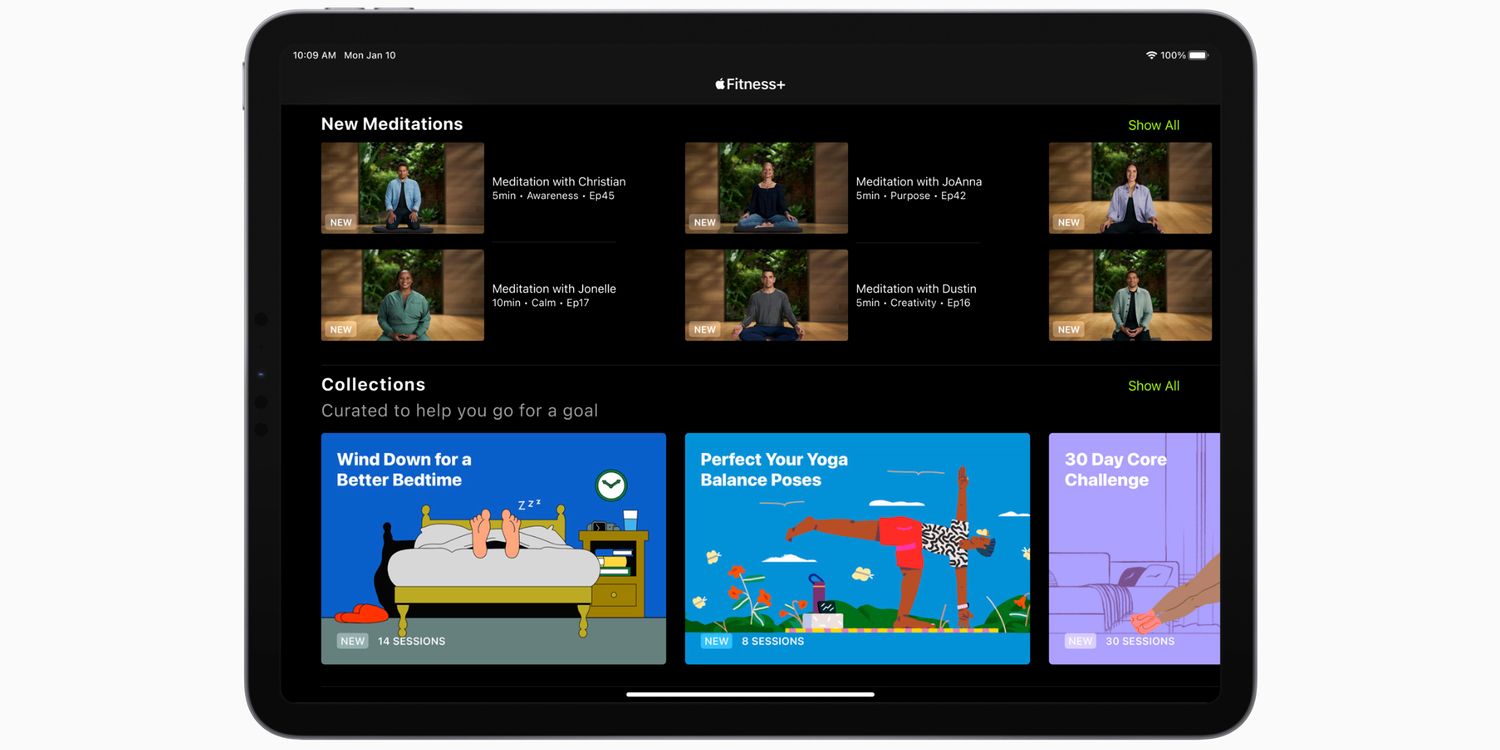Play Meditation with Jonelle video
The height and width of the screenshot is (750, 1500).
click(x=402, y=295)
